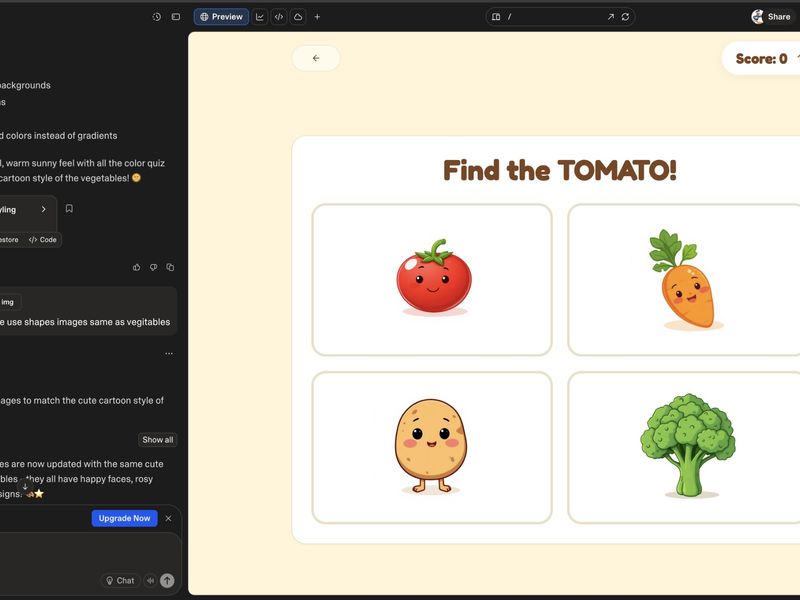Image resolution: width=800 pixels, height=600 pixels.
Task: Open the Code button under the styling card
Action: click(x=43, y=240)
